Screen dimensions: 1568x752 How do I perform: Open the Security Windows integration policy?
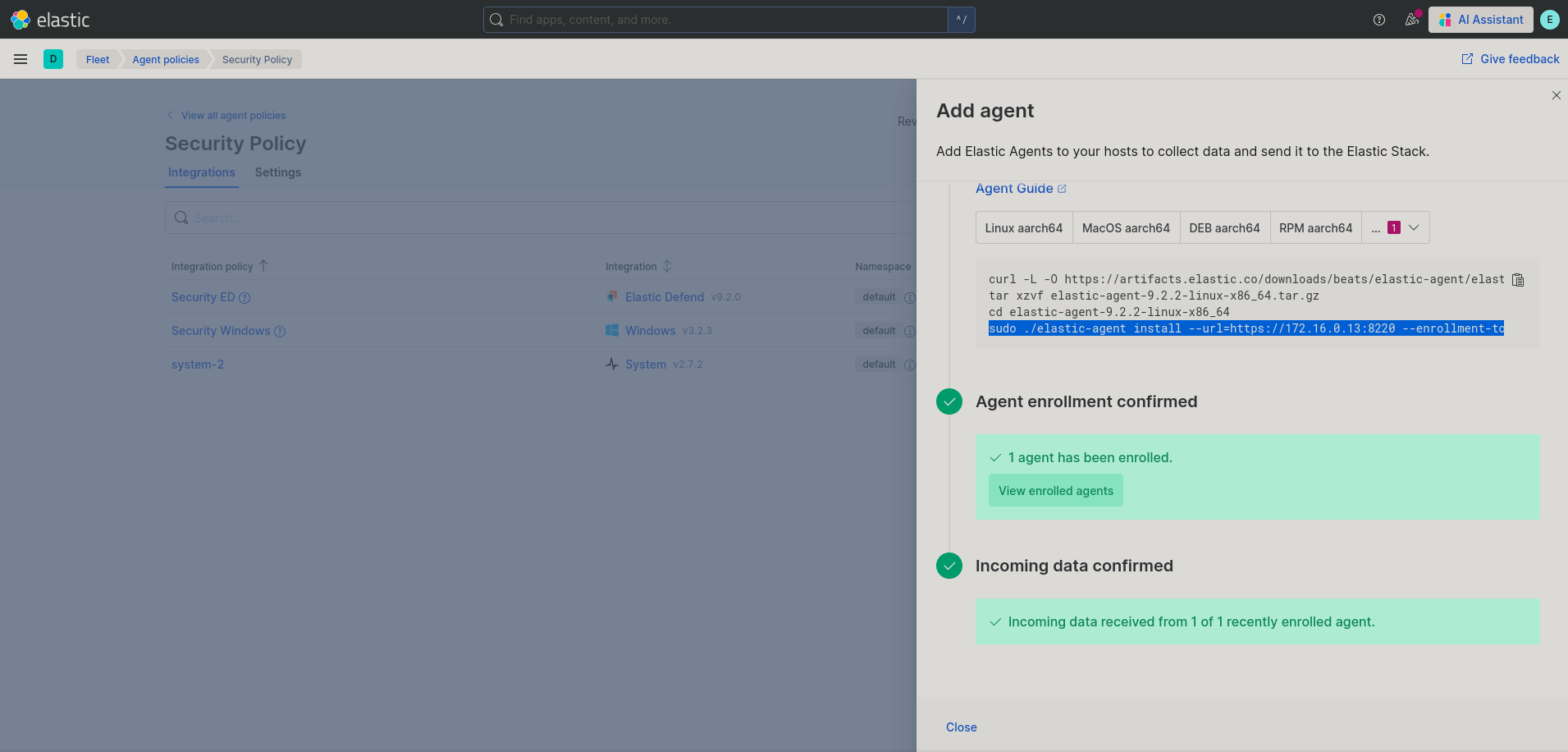click(220, 331)
